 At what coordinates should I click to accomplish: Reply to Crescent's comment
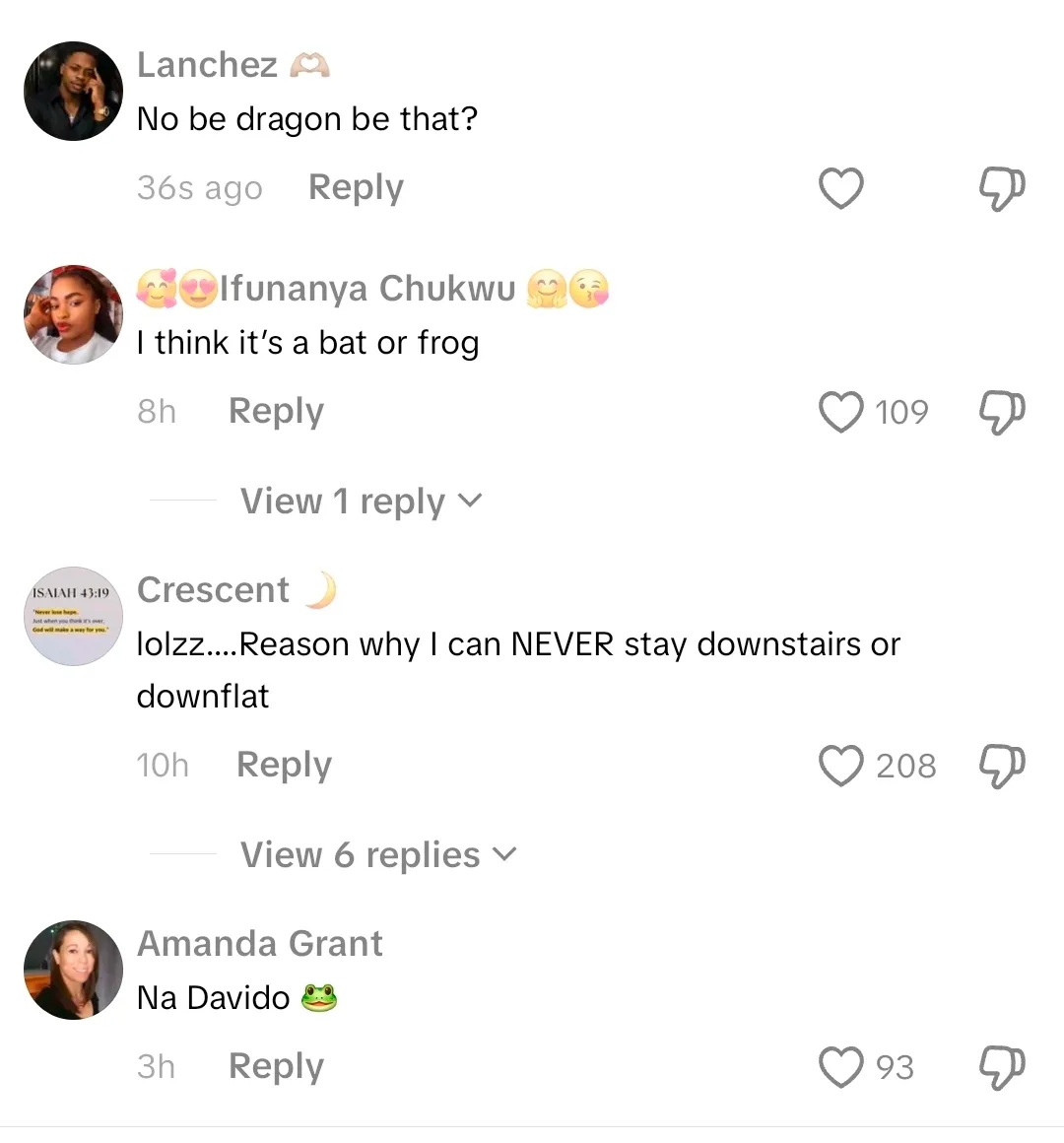[x=284, y=765]
